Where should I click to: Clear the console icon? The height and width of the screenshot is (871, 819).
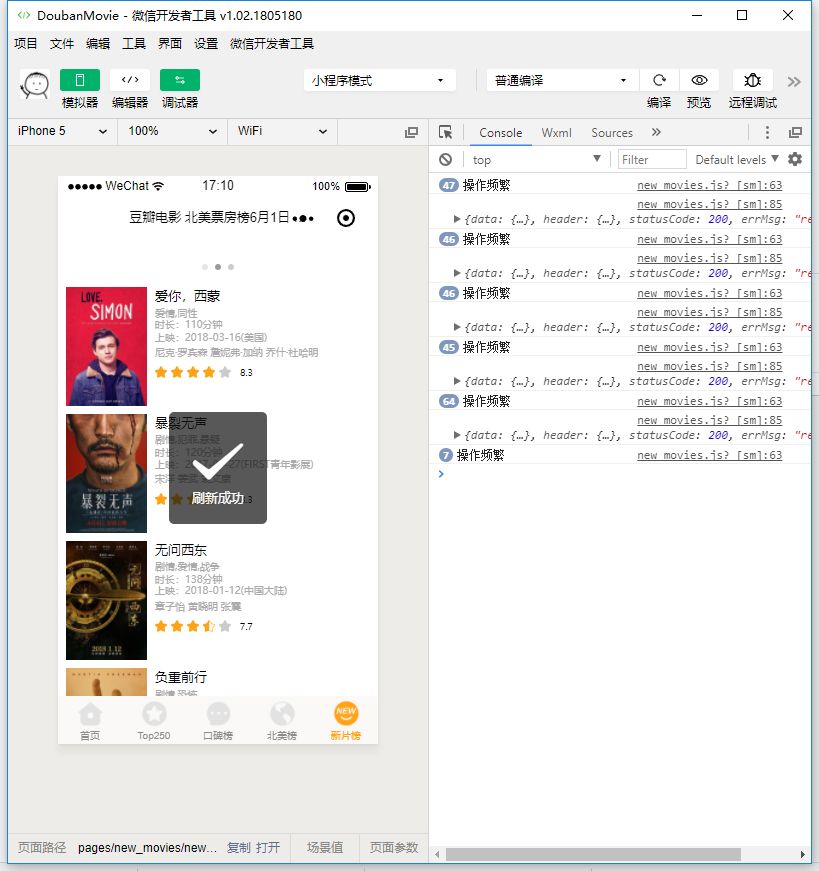click(x=446, y=160)
